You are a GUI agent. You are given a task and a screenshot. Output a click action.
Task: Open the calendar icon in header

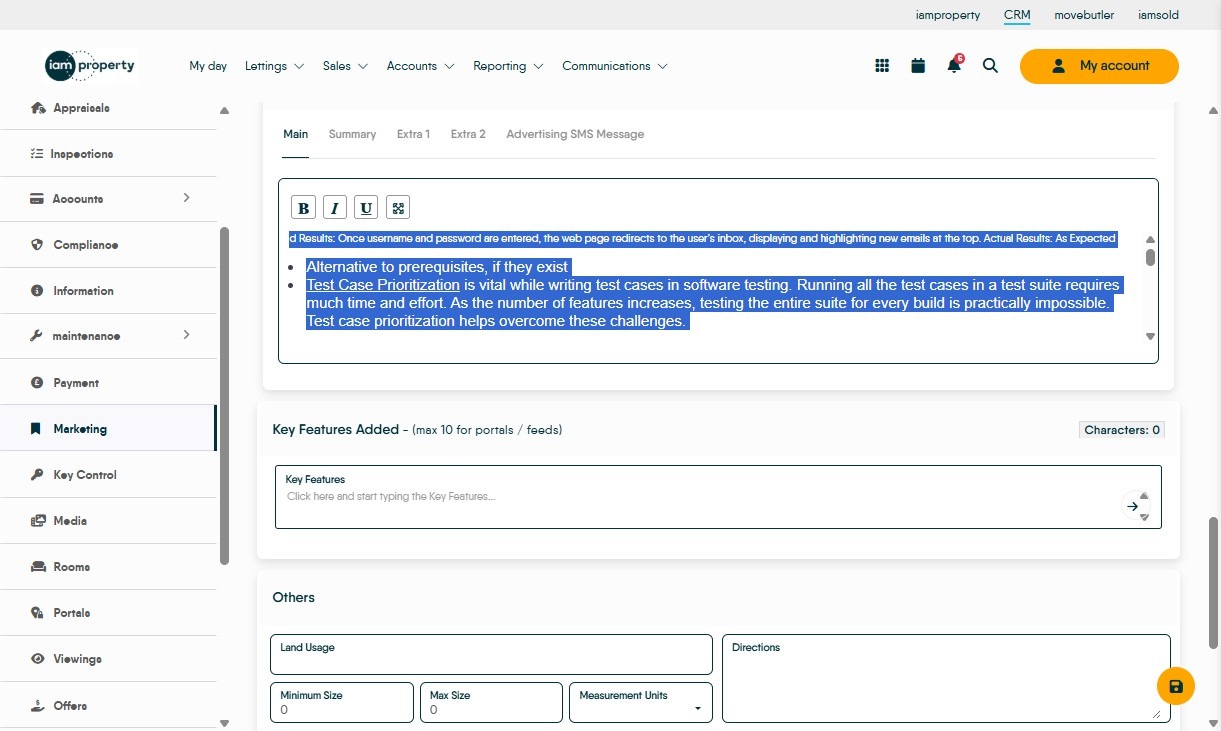918,66
